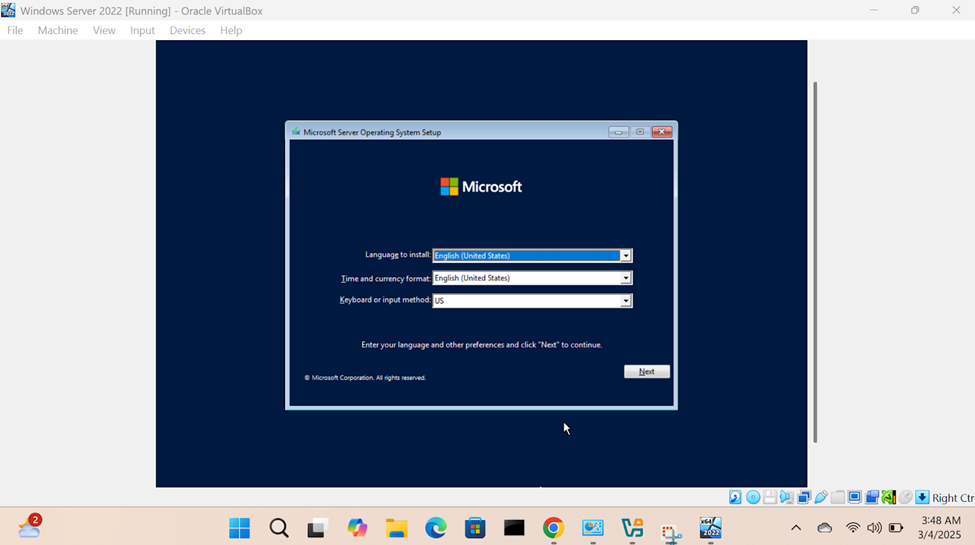Open the audio settings status icon

coord(787,497)
